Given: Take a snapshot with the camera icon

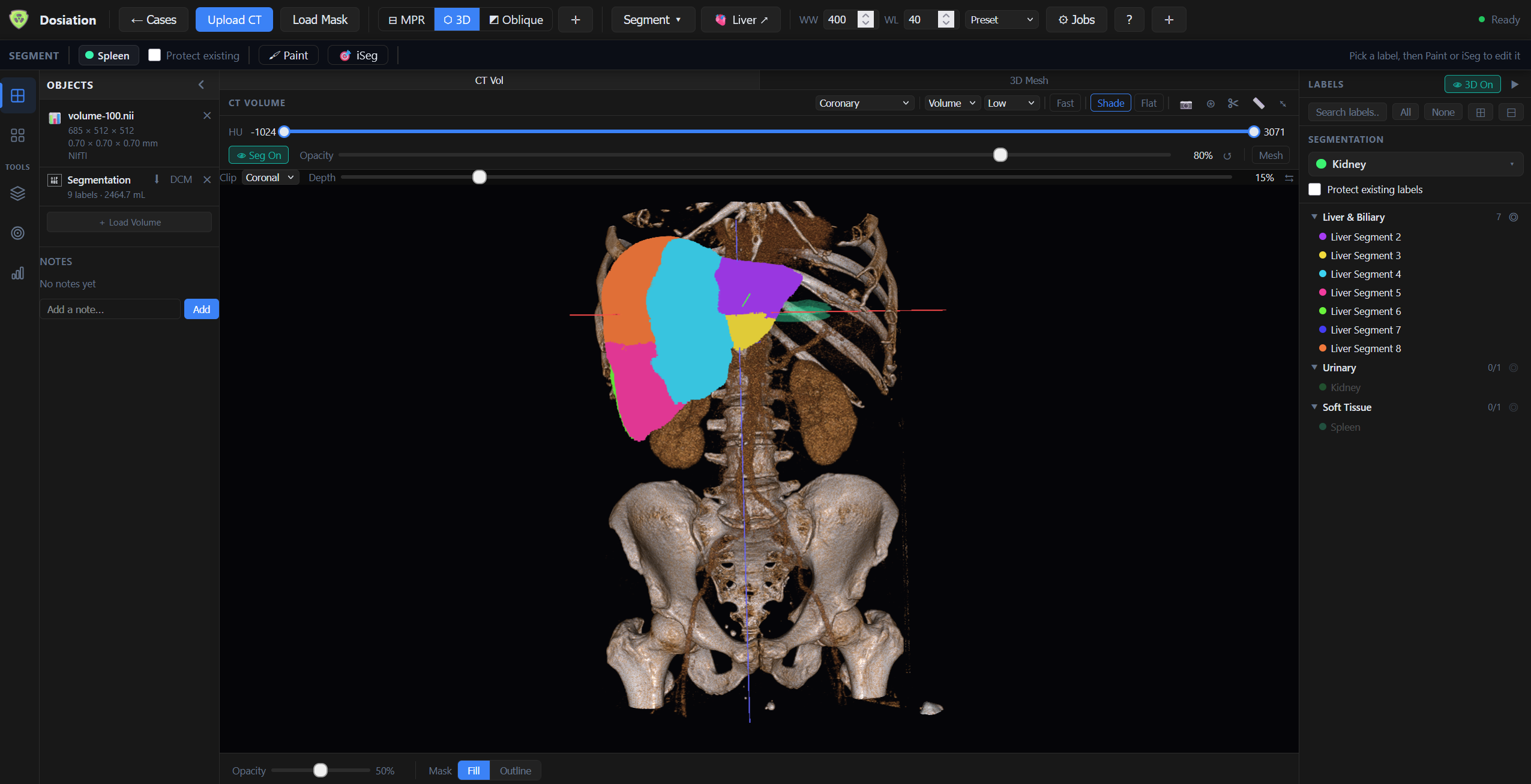Looking at the screenshot, I should pyautogui.click(x=1186, y=104).
